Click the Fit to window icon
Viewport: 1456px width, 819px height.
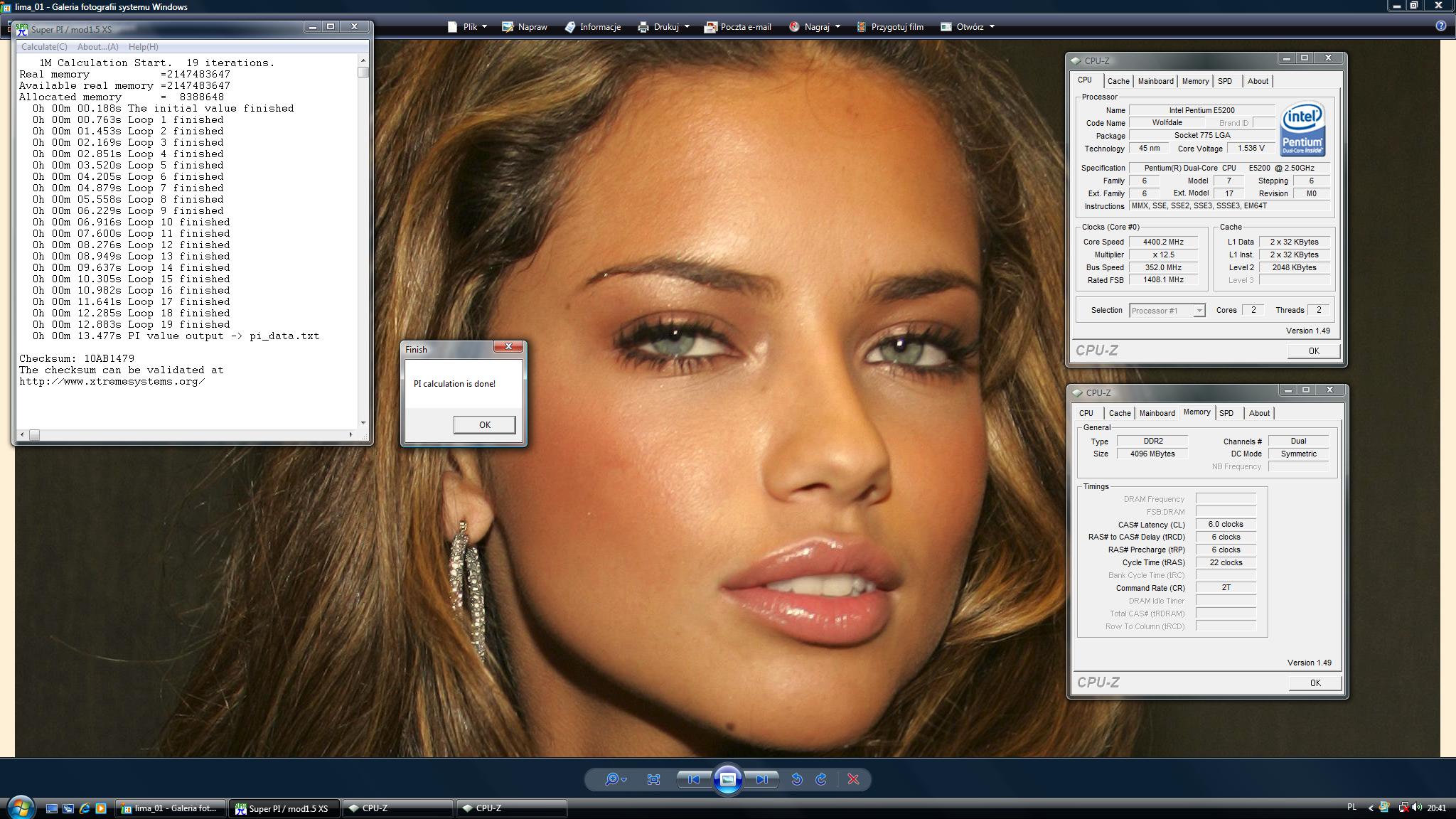coord(653,780)
